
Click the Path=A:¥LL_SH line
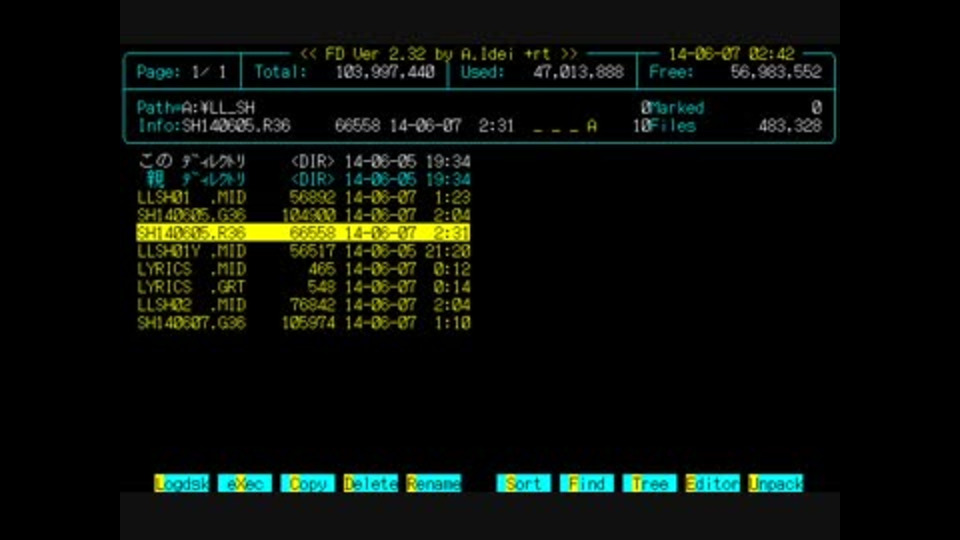pos(196,108)
